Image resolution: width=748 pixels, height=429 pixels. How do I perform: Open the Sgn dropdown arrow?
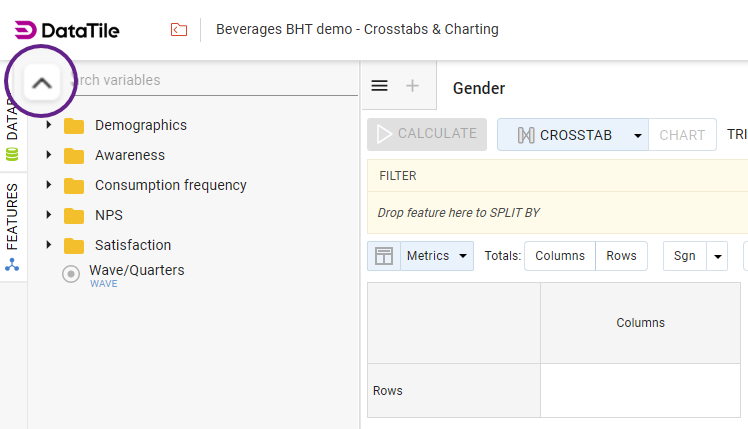717,256
